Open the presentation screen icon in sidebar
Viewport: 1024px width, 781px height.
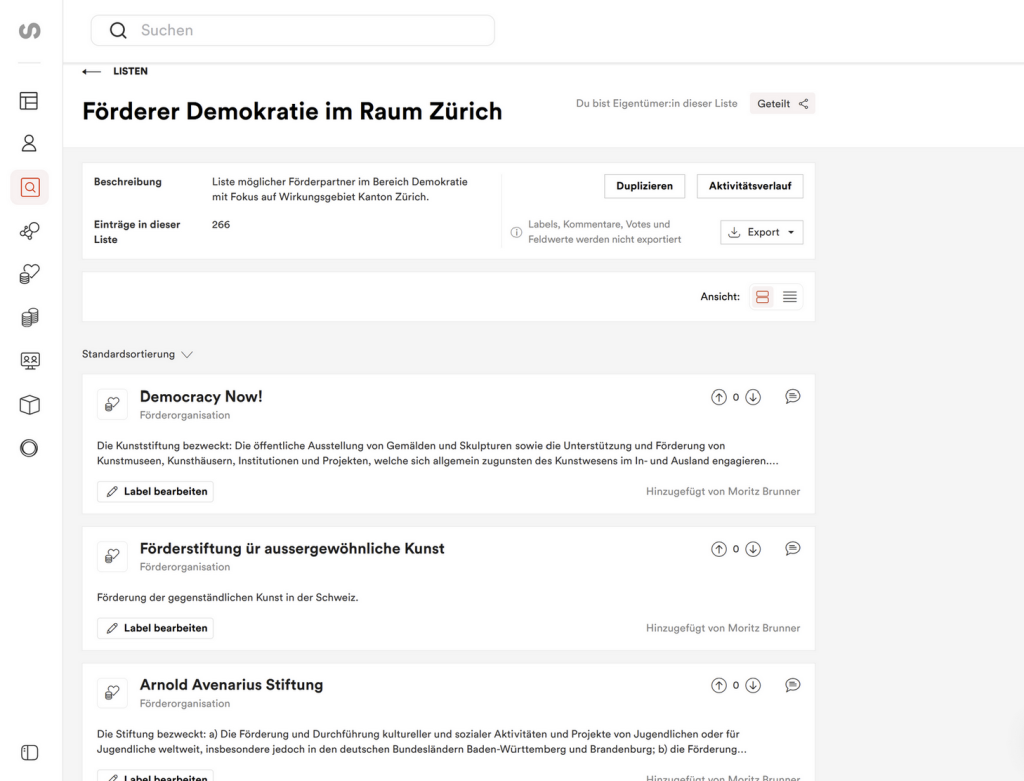[x=29, y=361]
